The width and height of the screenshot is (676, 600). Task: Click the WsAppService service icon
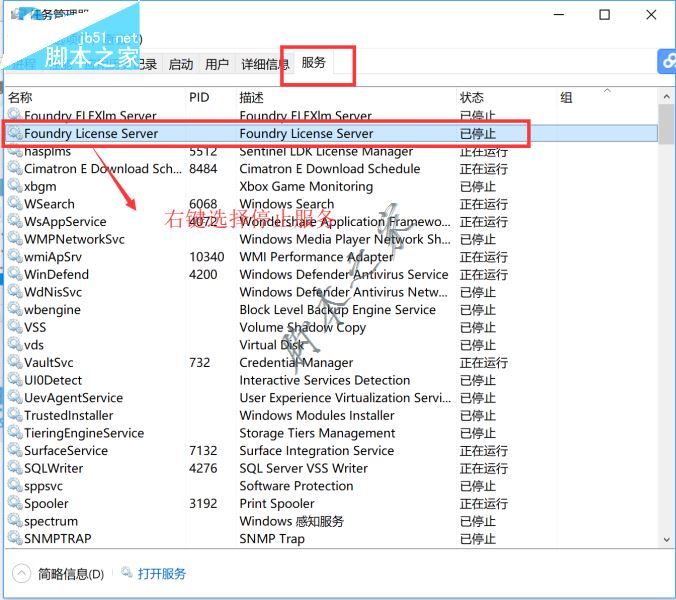click(x=15, y=221)
